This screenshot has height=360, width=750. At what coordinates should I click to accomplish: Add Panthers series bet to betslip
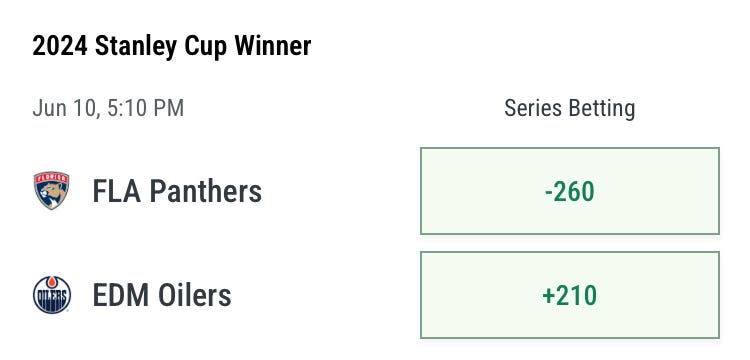tap(570, 191)
